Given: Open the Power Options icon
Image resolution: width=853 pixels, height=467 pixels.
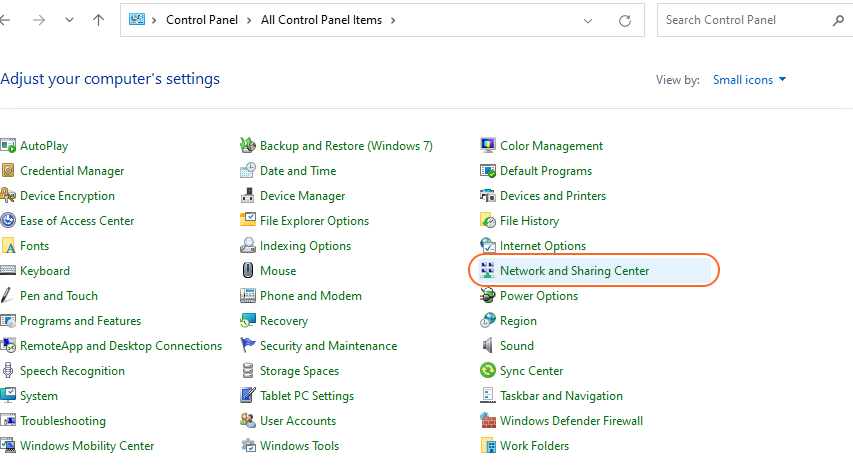Looking at the screenshot, I should tap(488, 296).
